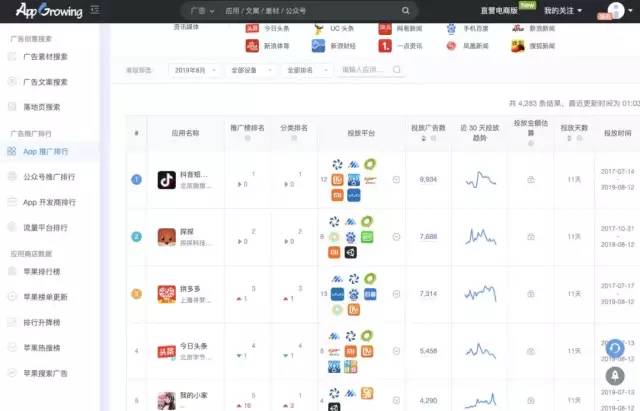The height and width of the screenshot is (411, 640).
Task: Click the Xiaomi platform icon in 抖音 row
Action: pos(337,196)
